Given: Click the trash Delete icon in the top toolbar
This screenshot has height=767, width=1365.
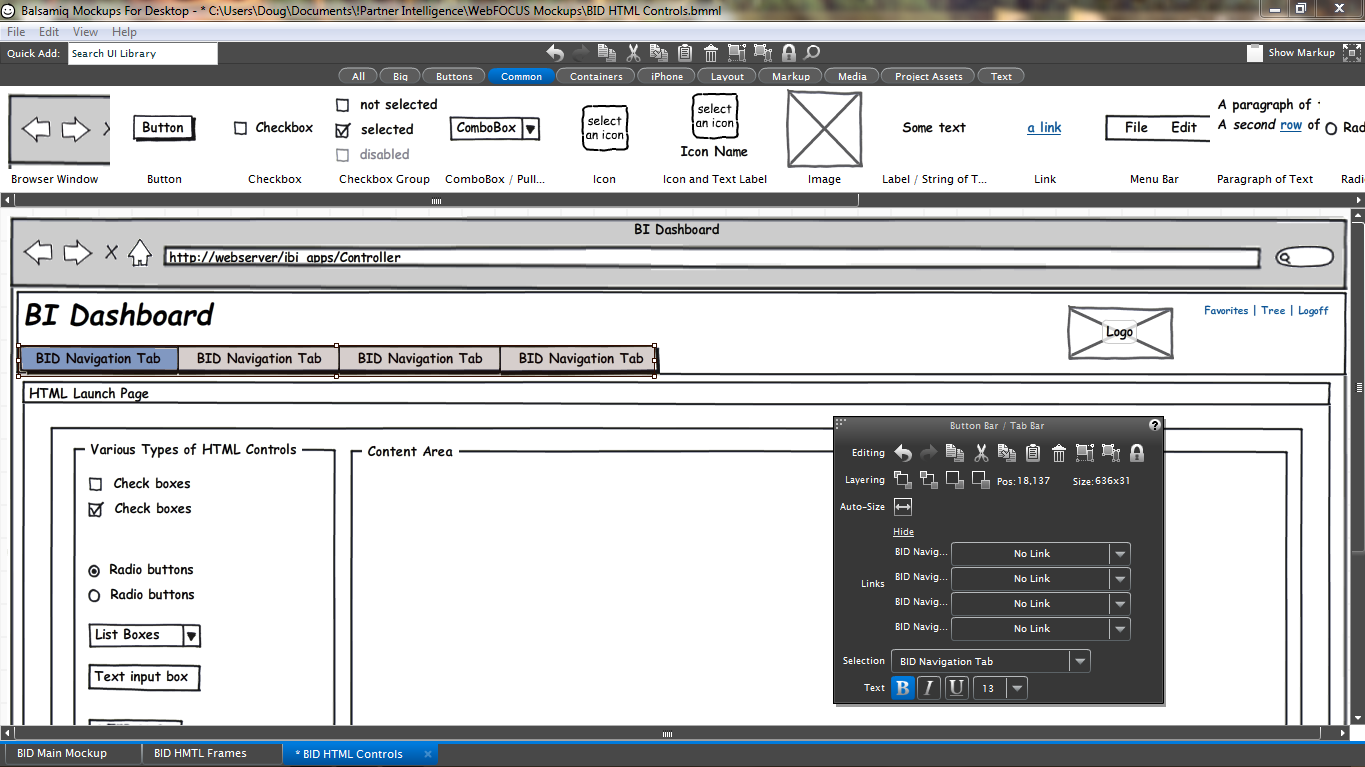Looking at the screenshot, I should click(711, 53).
